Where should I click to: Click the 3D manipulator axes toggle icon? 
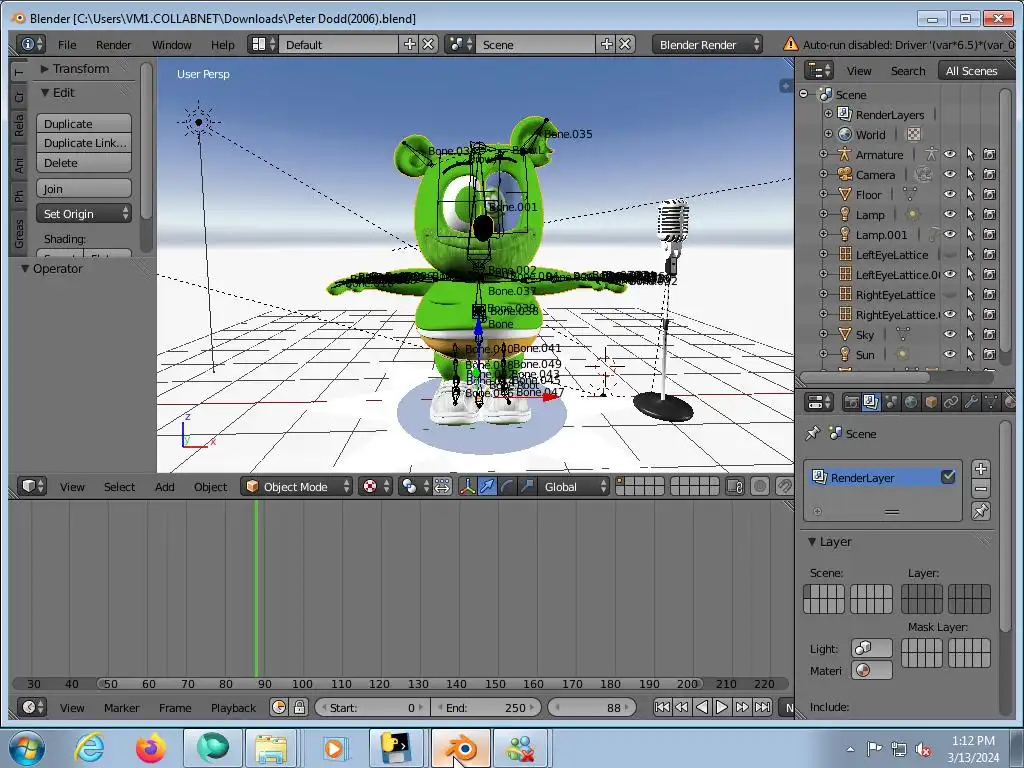coord(468,487)
